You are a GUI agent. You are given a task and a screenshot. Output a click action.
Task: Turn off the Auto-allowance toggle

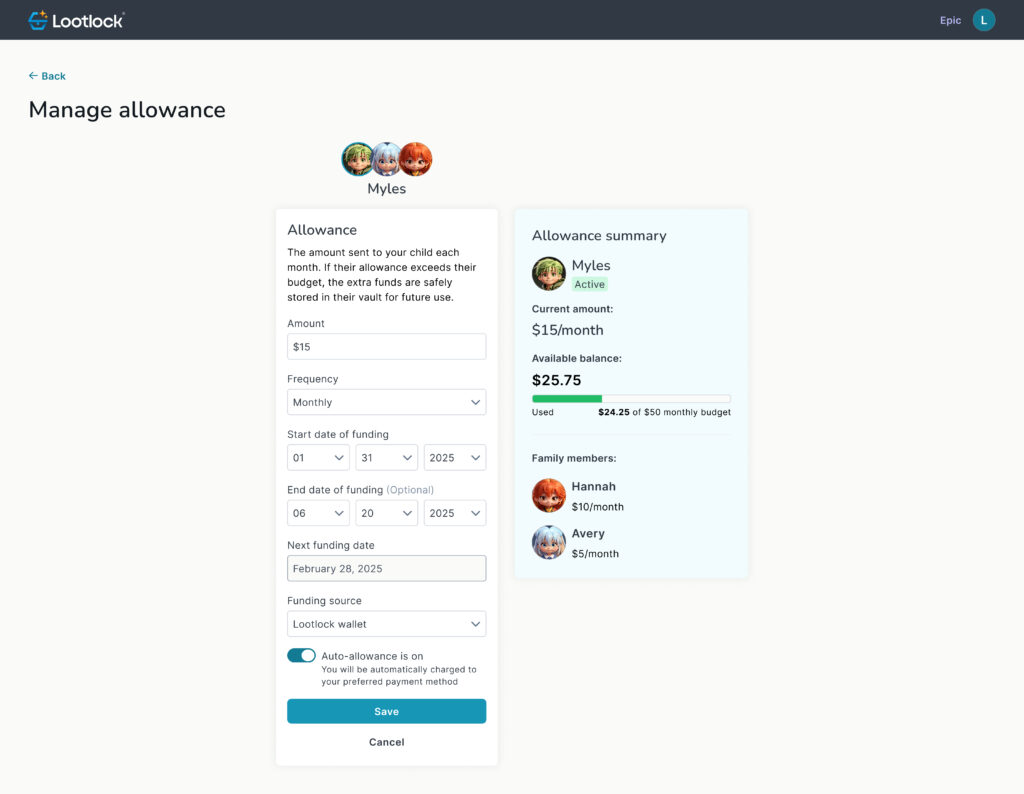click(301, 656)
